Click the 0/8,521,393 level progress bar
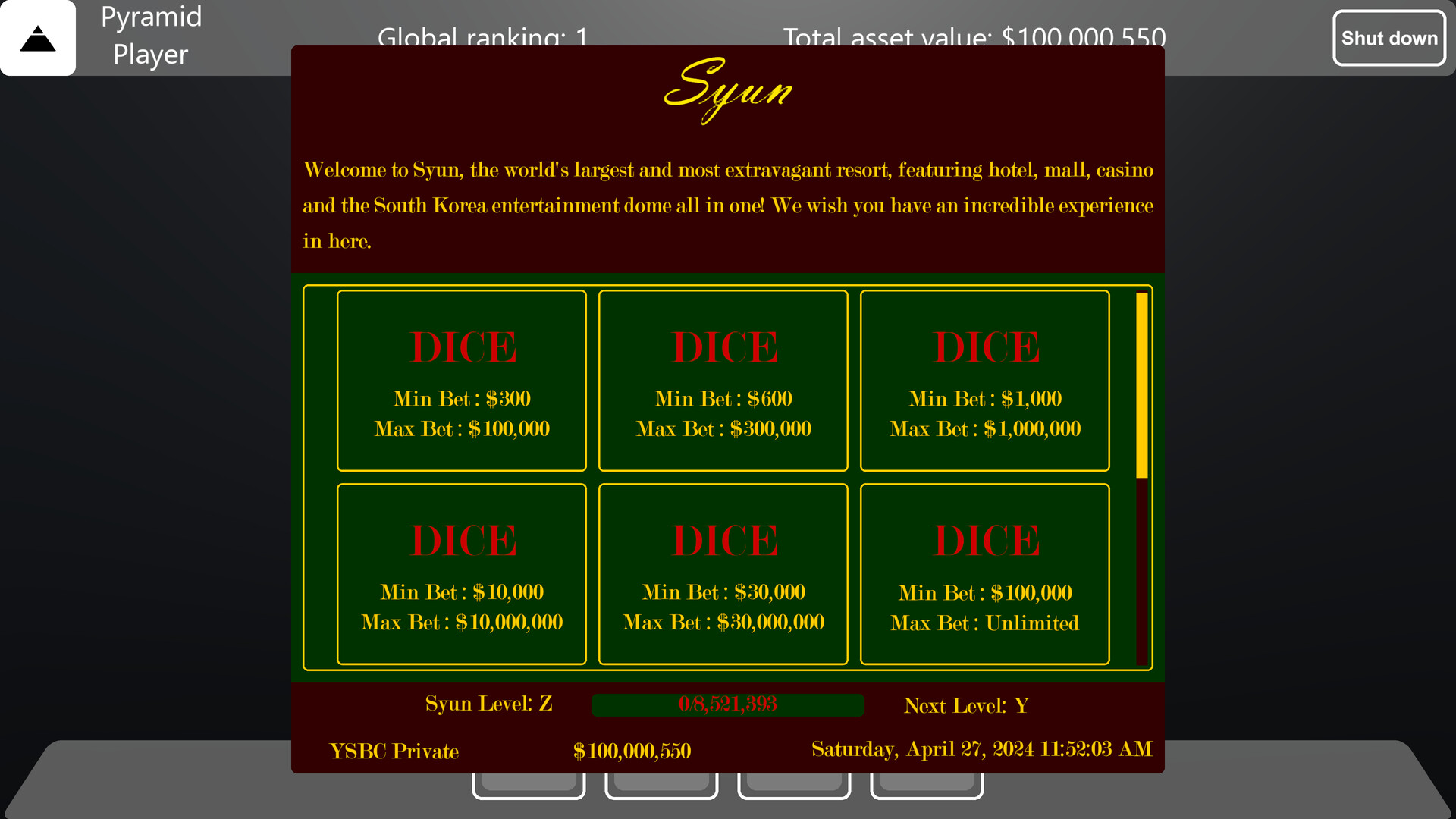The width and height of the screenshot is (1456, 819). click(x=727, y=704)
